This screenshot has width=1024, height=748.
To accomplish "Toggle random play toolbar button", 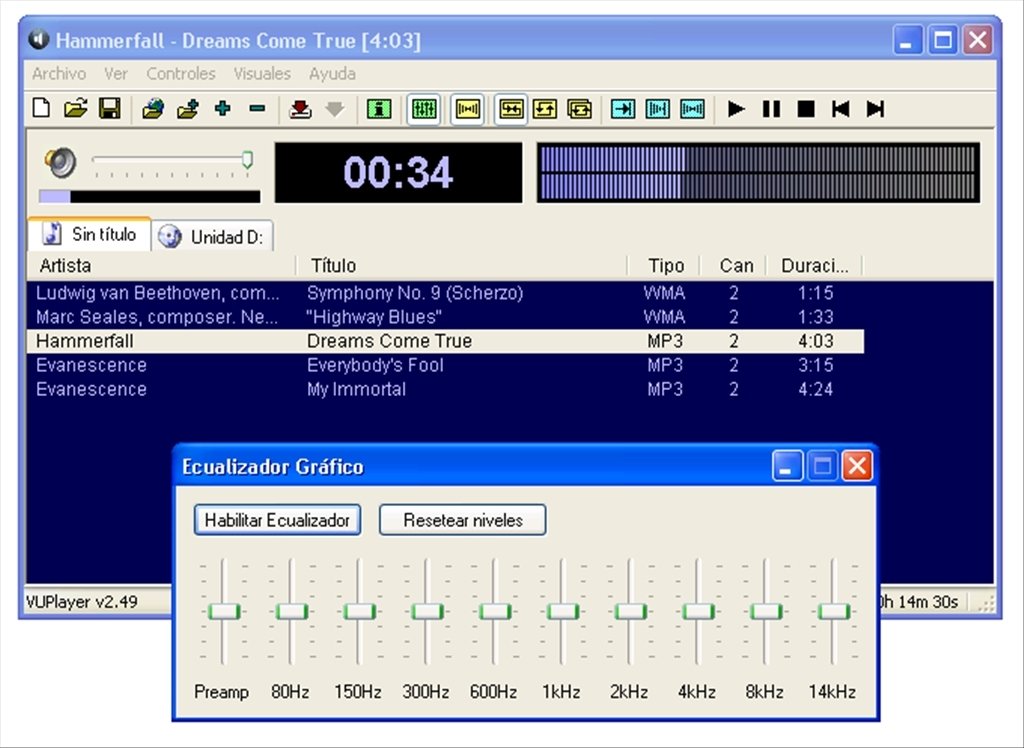I will (x=511, y=108).
